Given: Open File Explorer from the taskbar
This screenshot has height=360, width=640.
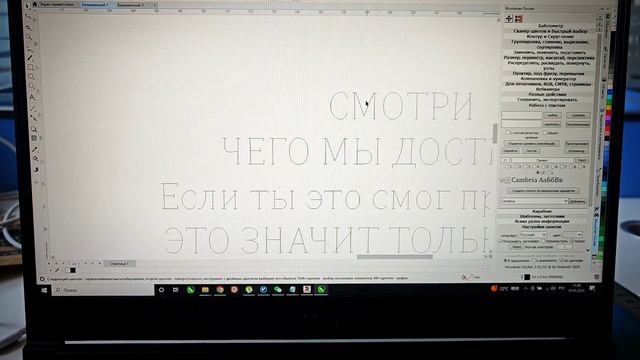Looking at the screenshot, I should [205, 290].
